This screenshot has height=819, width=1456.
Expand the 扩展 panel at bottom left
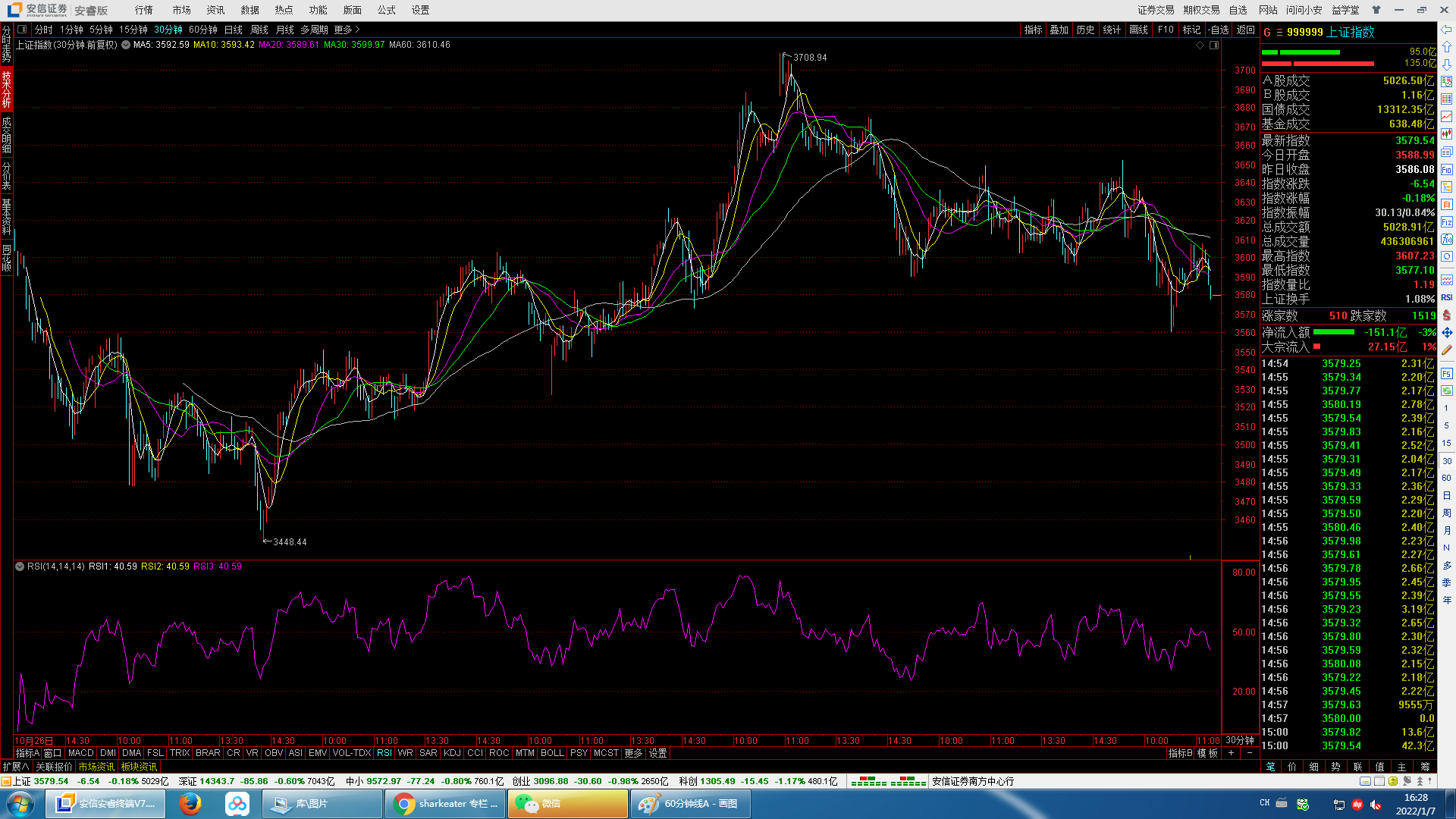pyautogui.click(x=16, y=767)
